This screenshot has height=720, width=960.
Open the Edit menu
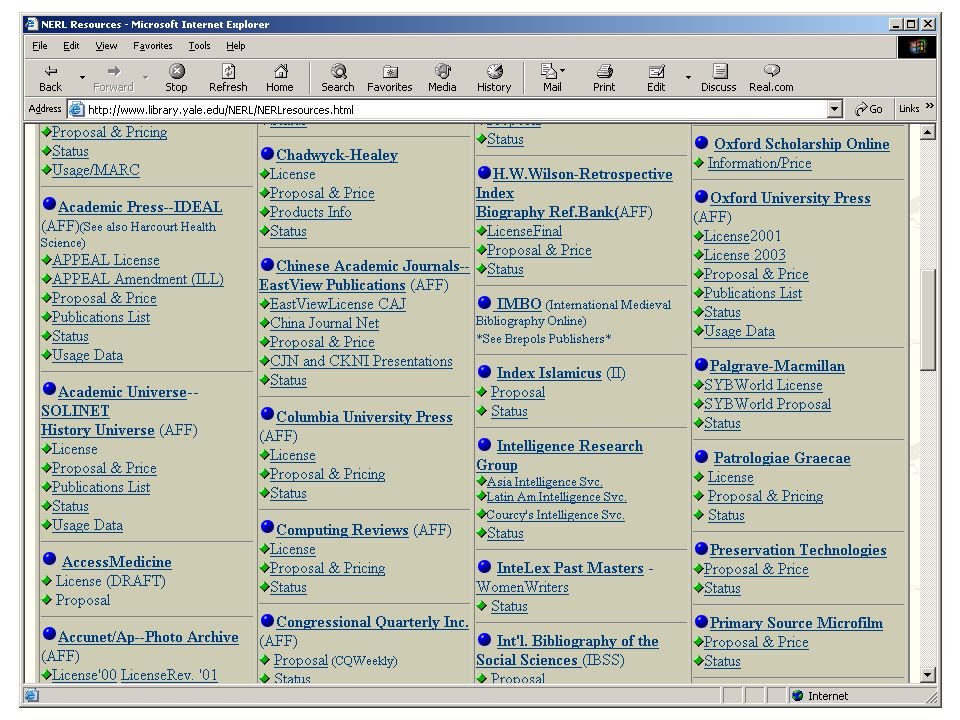(x=71, y=46)
